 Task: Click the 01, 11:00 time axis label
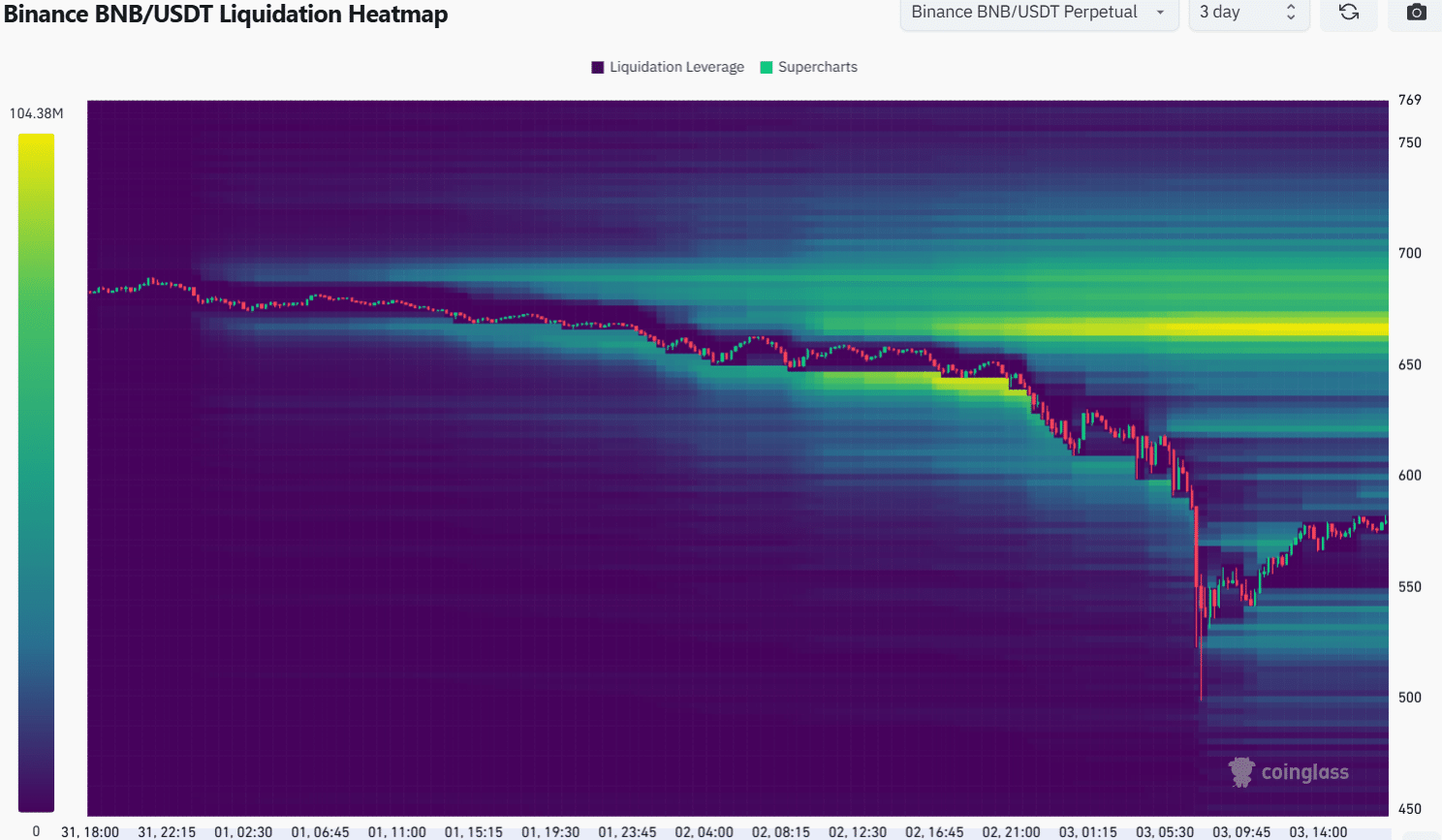[x=397, y=831]
